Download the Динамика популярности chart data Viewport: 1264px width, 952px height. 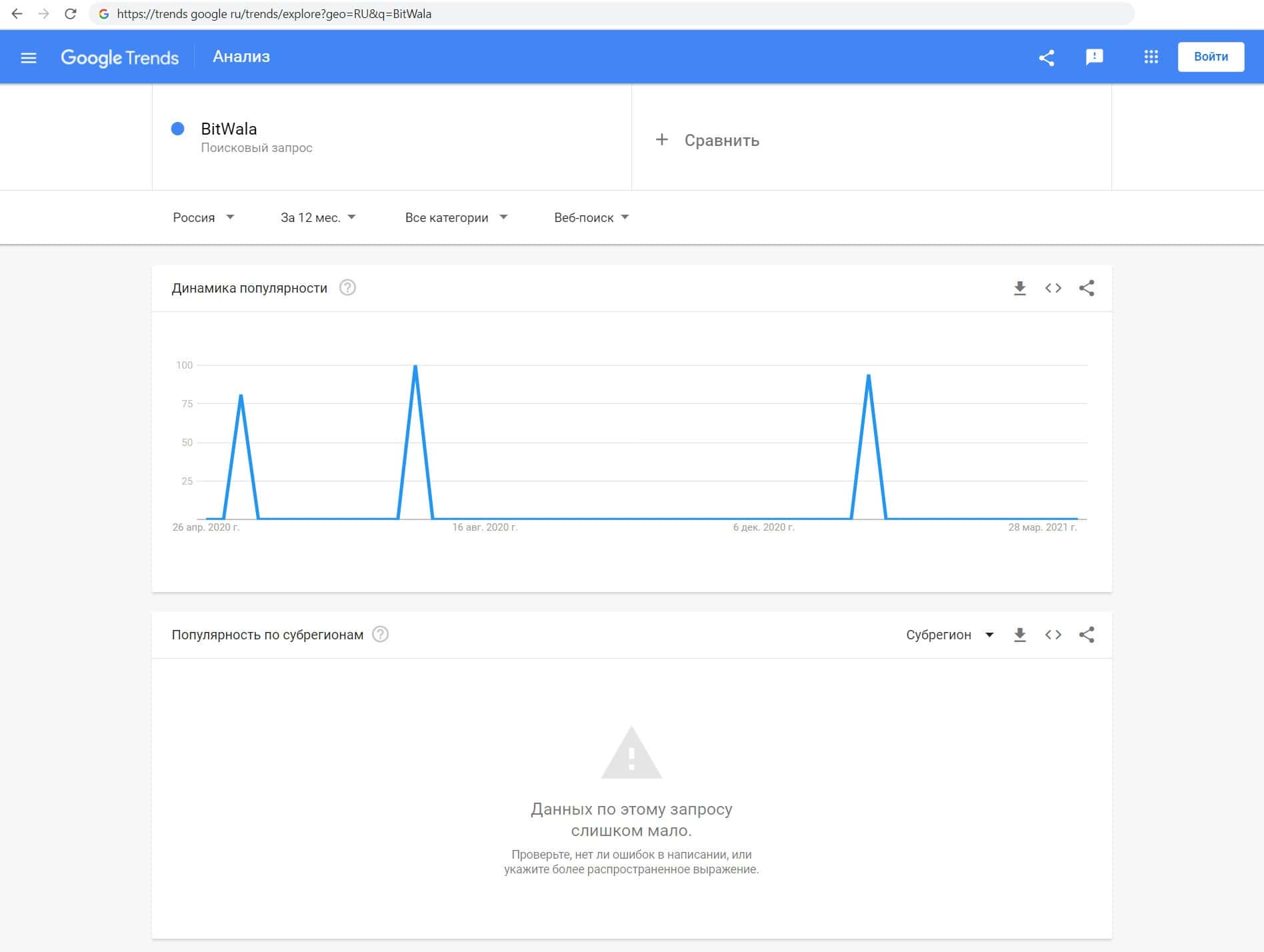[x=1020, y=288]
